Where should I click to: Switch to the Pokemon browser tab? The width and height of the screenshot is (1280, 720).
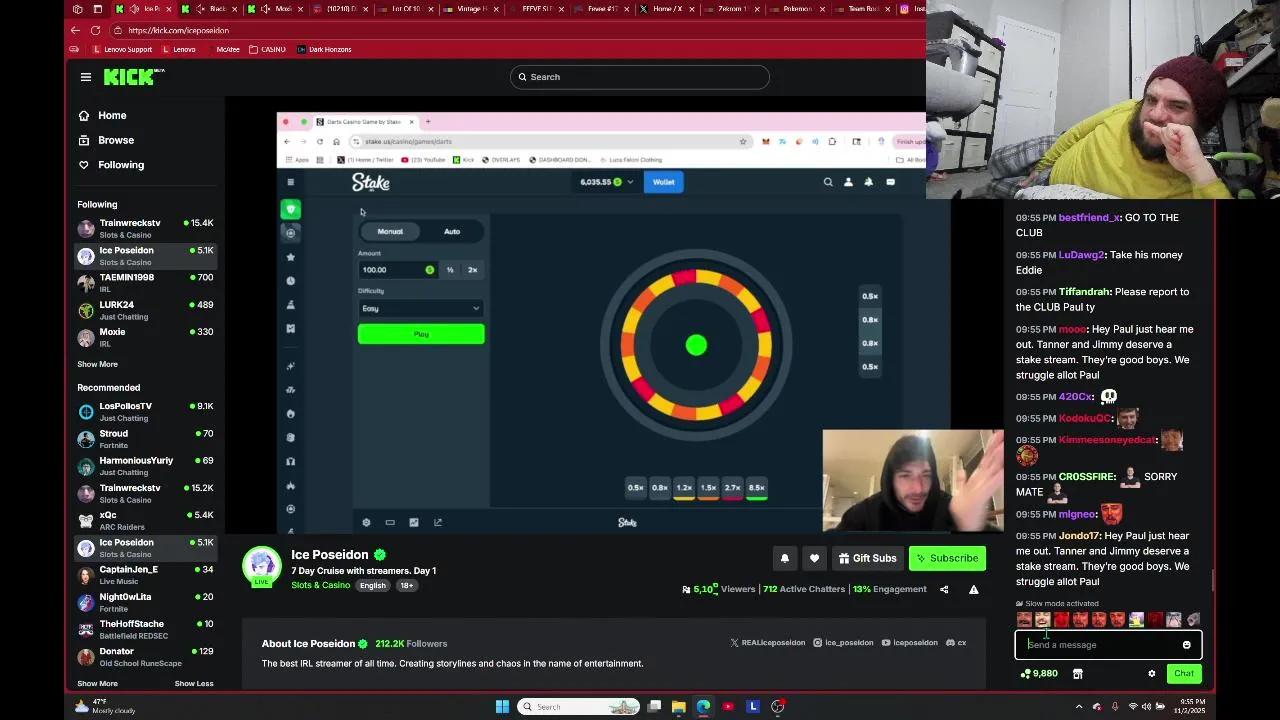click(x=797, y=9)
